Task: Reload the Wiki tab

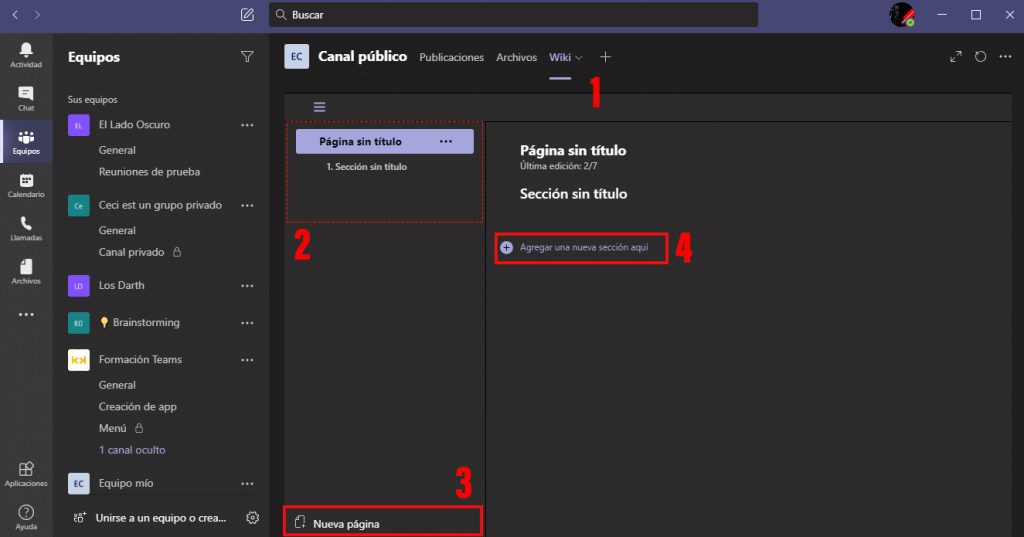Action: (x=980, y=57)
